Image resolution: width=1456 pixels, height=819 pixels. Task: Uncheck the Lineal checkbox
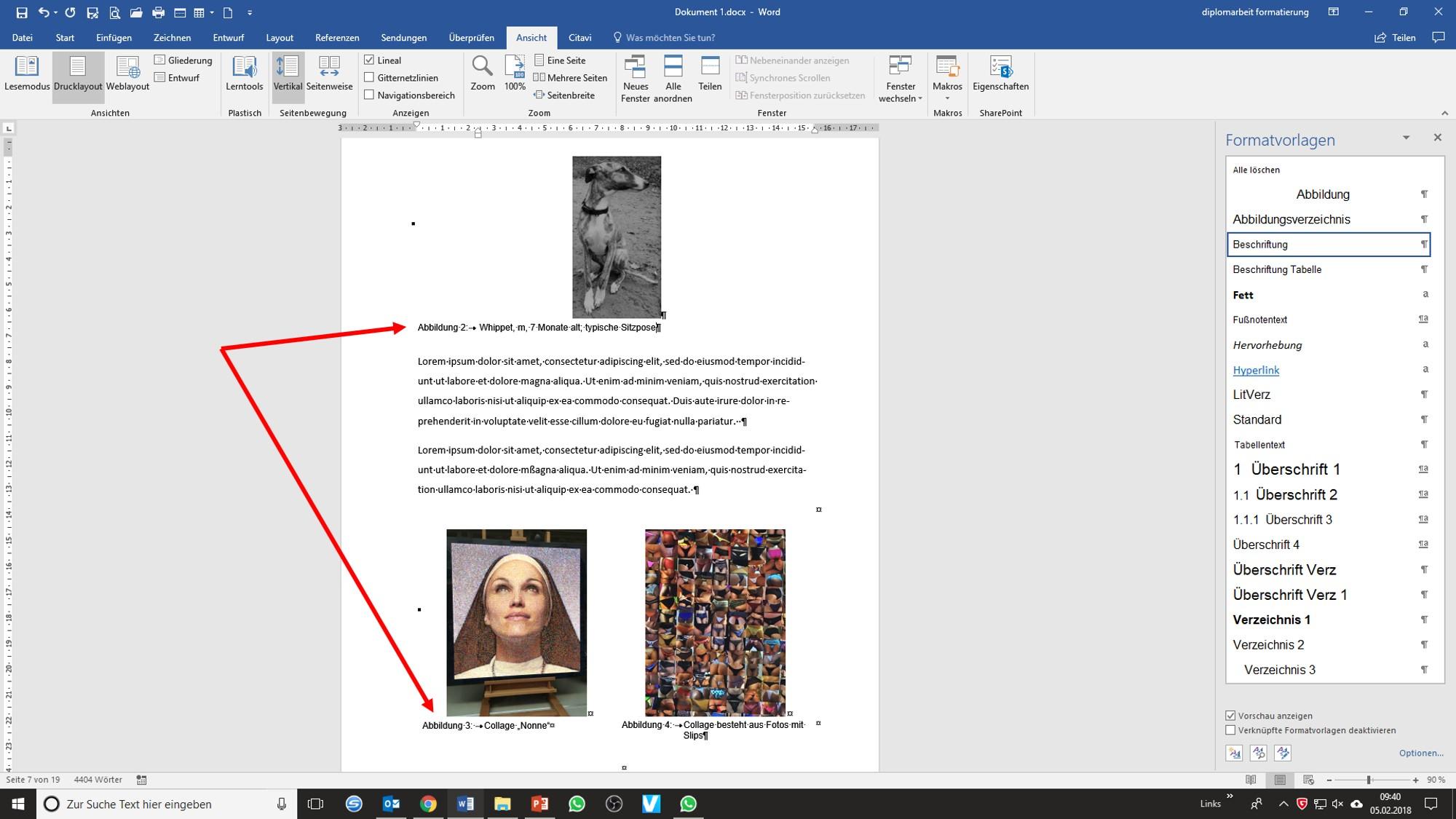tap(369, 60)
